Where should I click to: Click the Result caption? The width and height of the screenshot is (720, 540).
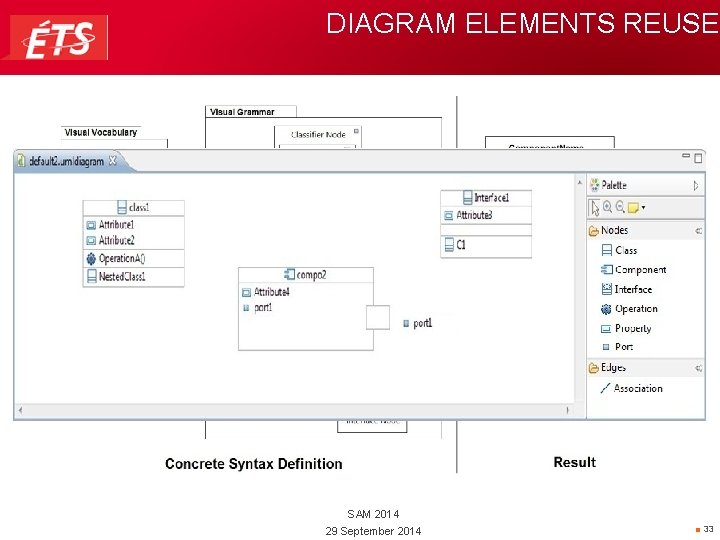click(x=574, y=462)
